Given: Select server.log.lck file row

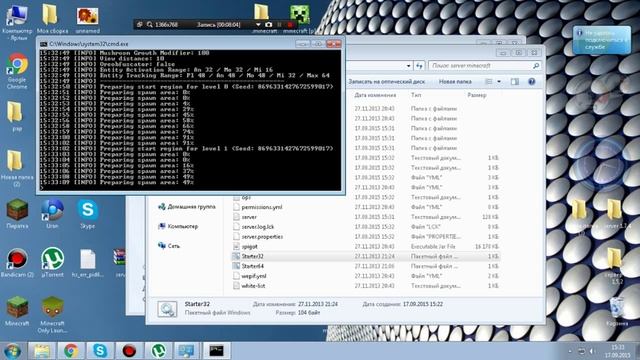Looking at the screenshot, I should click(366, 227).
